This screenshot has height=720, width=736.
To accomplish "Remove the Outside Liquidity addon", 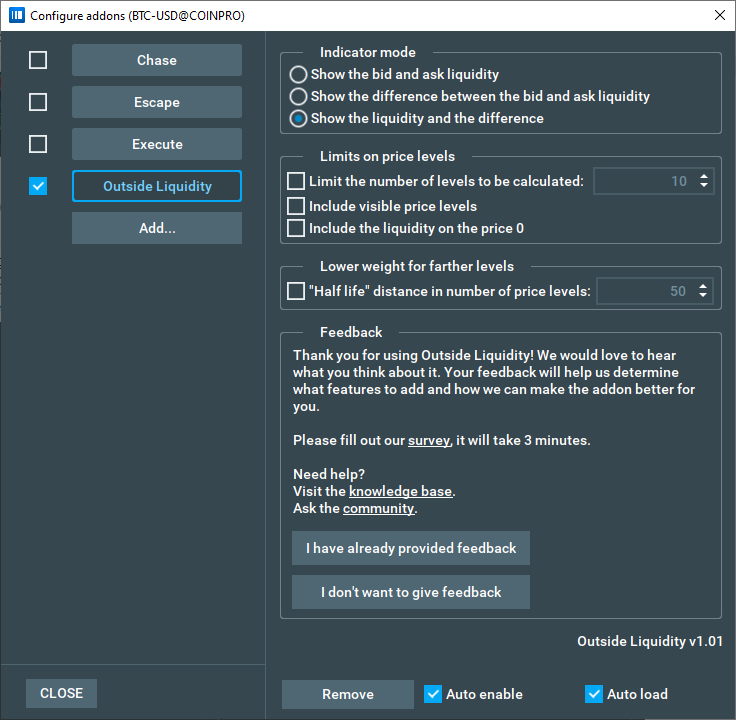I will (x=348, y=694).
